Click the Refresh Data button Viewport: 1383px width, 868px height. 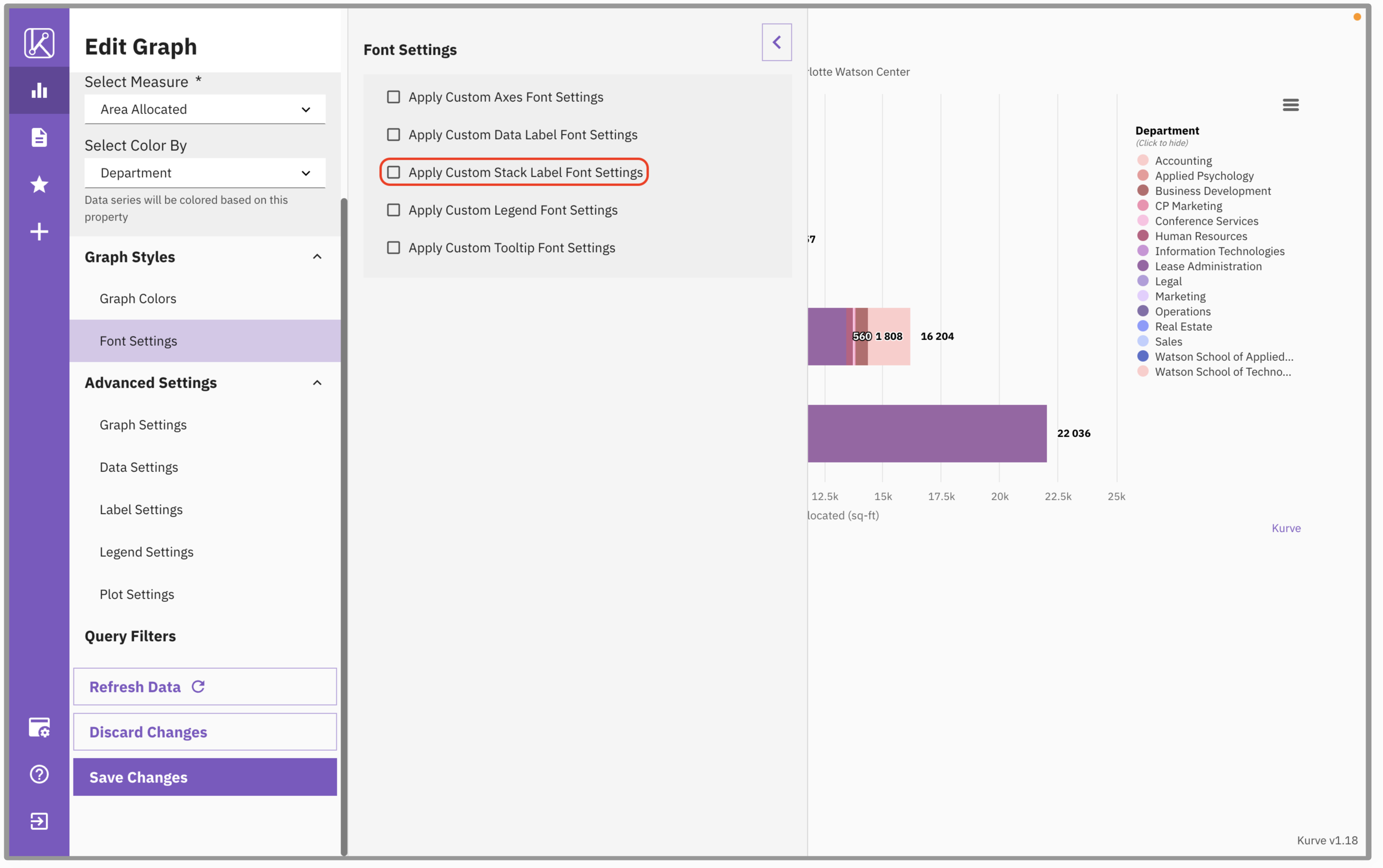(204, 687)
